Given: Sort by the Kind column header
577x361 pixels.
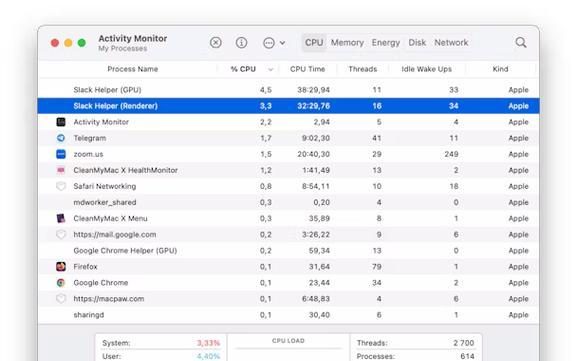Looking at the screenshot, I should click(x=500, y=69).
